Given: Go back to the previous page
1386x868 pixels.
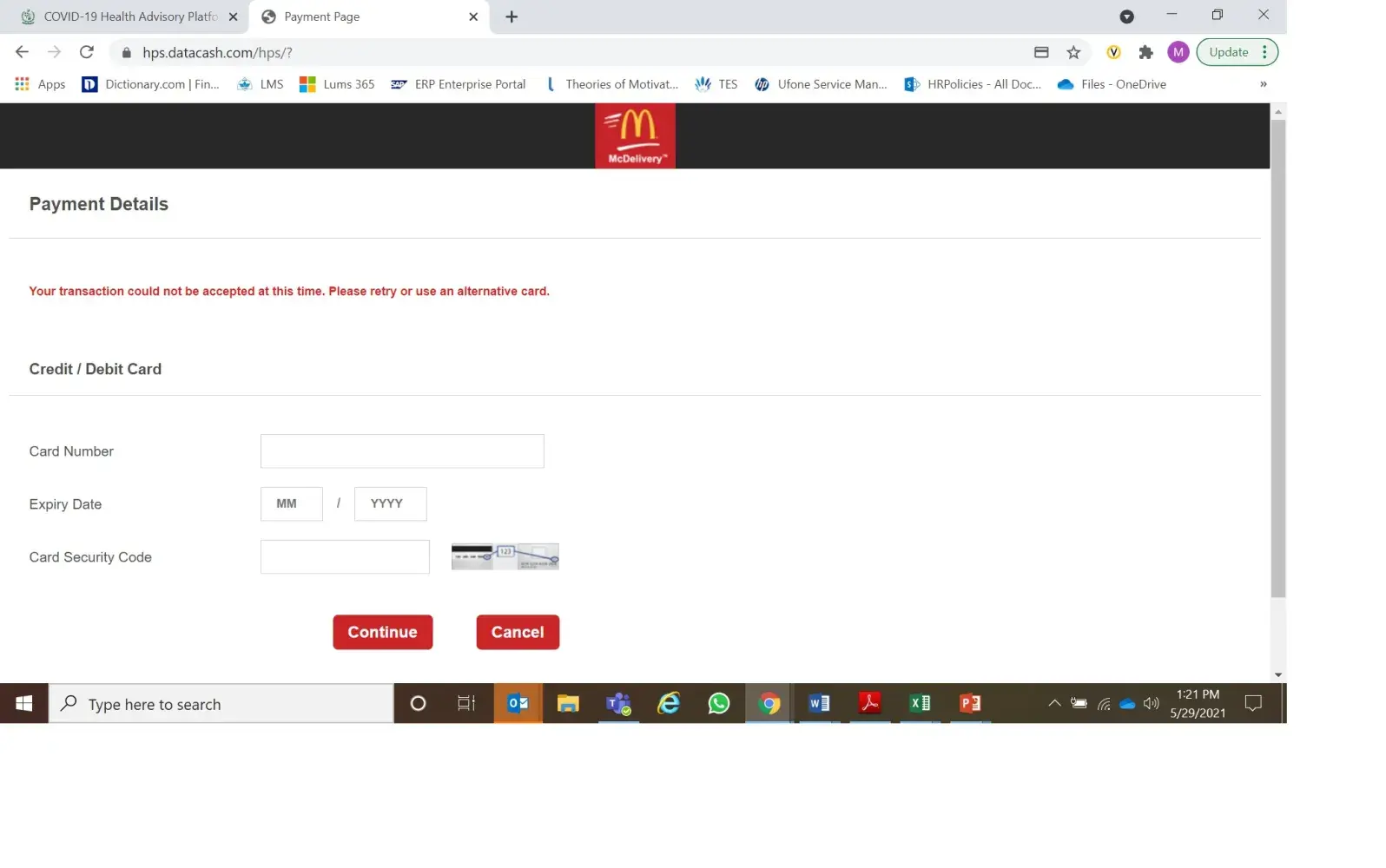Looking at the screenshot, I should [x=23, y=52].
